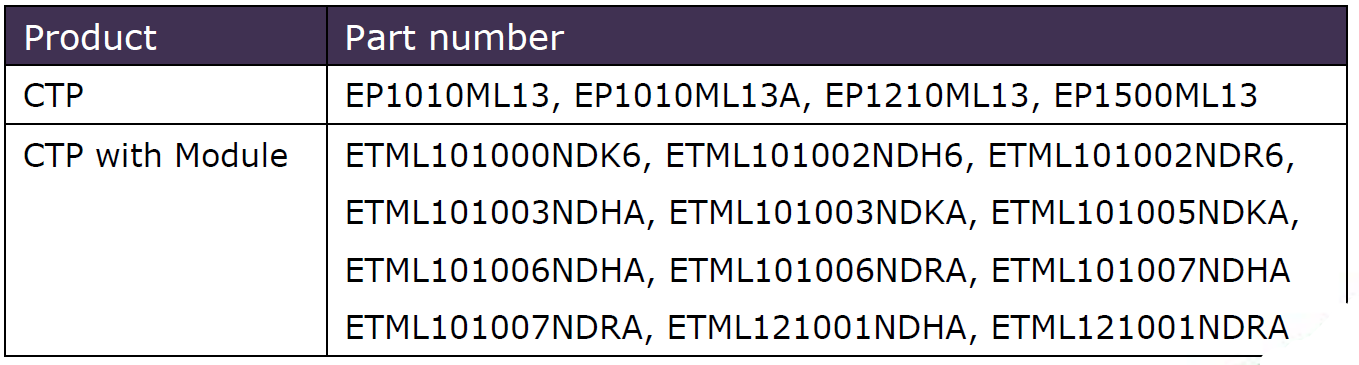Viewport: 1359px width, 365px height.
Task: Click part number ETML101007NDRA
Action: pos(497,327)
